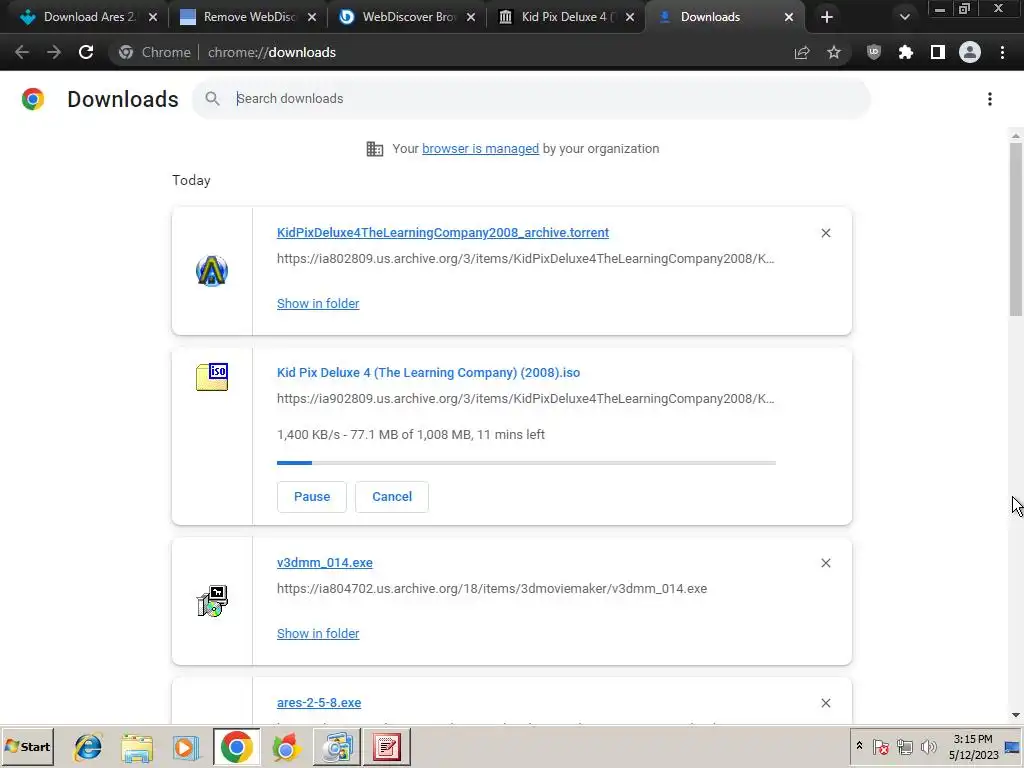Click the Ares icon of the torrent file
The image size is (1024, 768).
coord(212,270)
